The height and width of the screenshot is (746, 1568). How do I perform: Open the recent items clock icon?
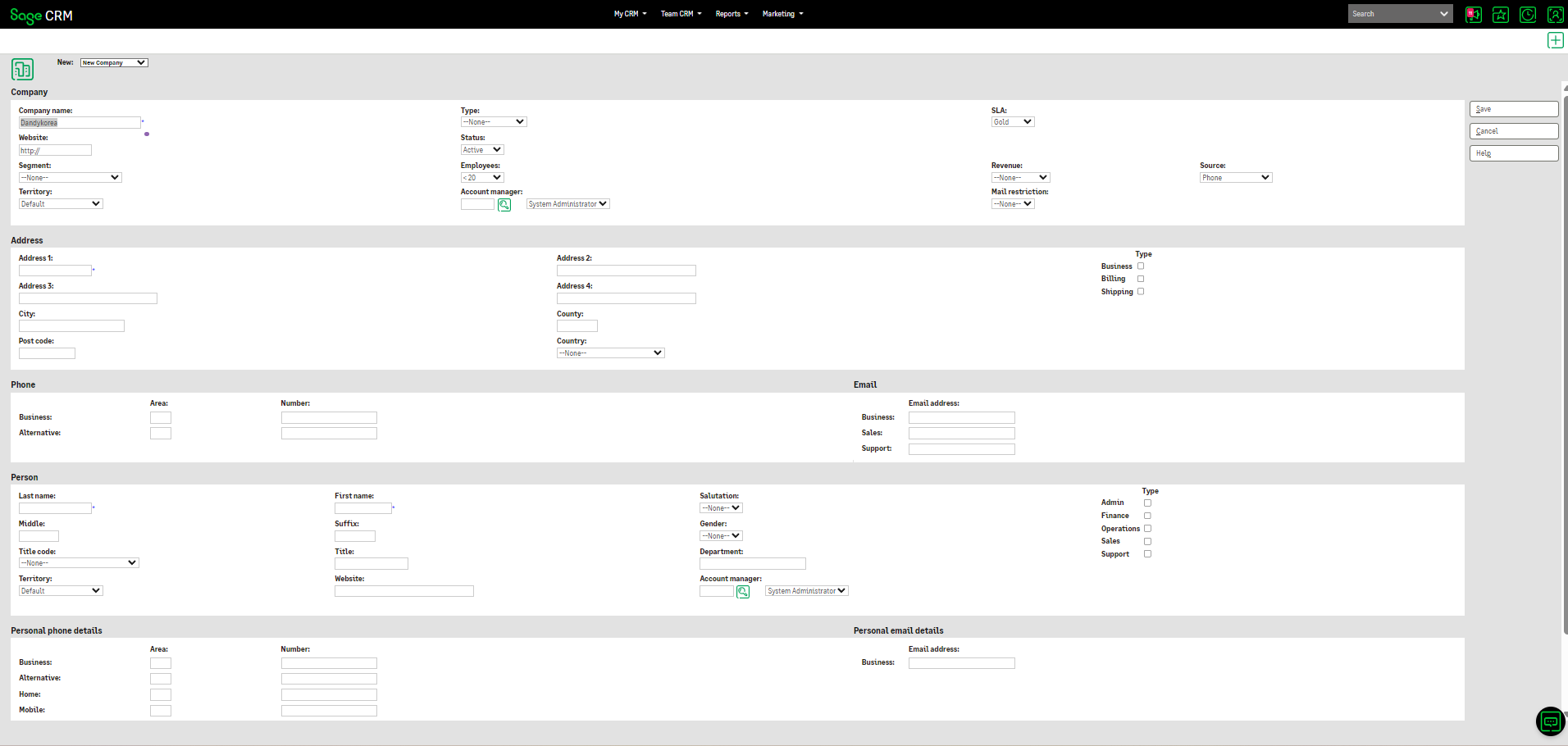pyautogui.click(x=1528, y=14)
